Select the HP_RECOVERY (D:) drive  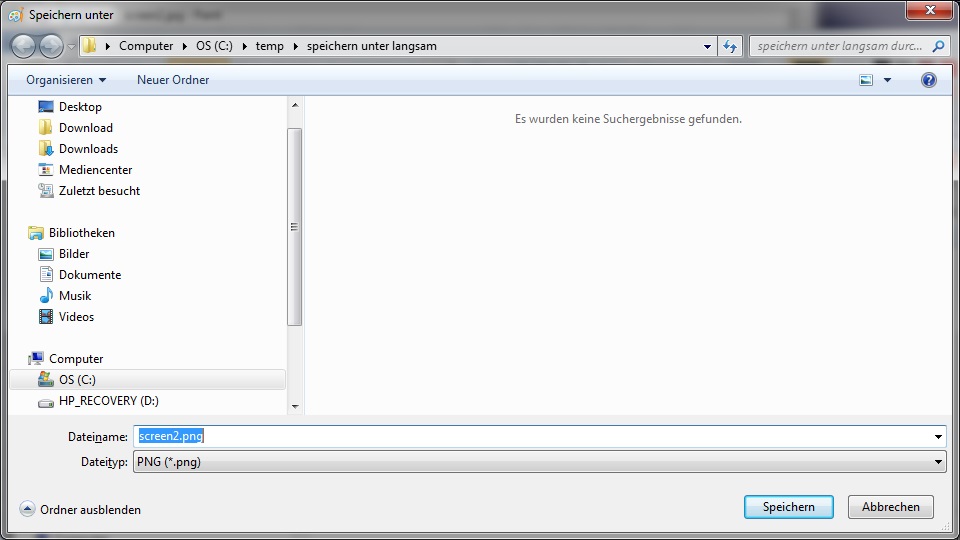click(108, 401)
